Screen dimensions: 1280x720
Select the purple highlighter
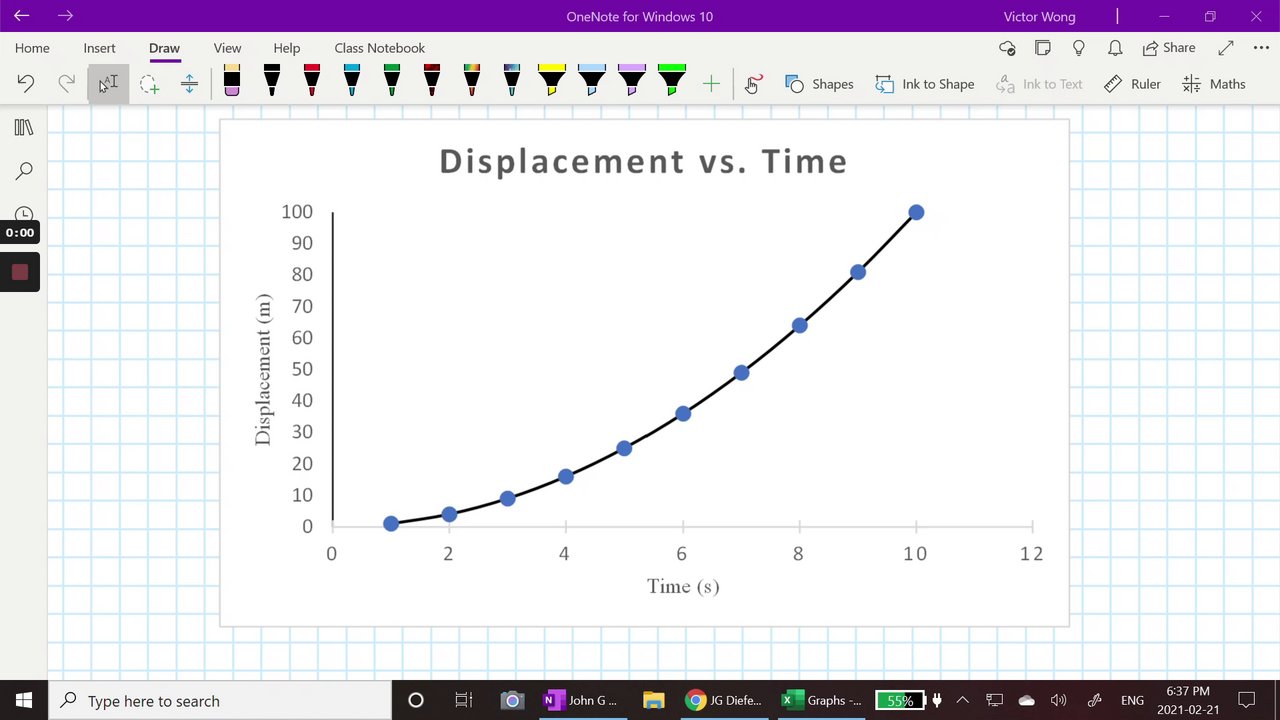point(632,81)
